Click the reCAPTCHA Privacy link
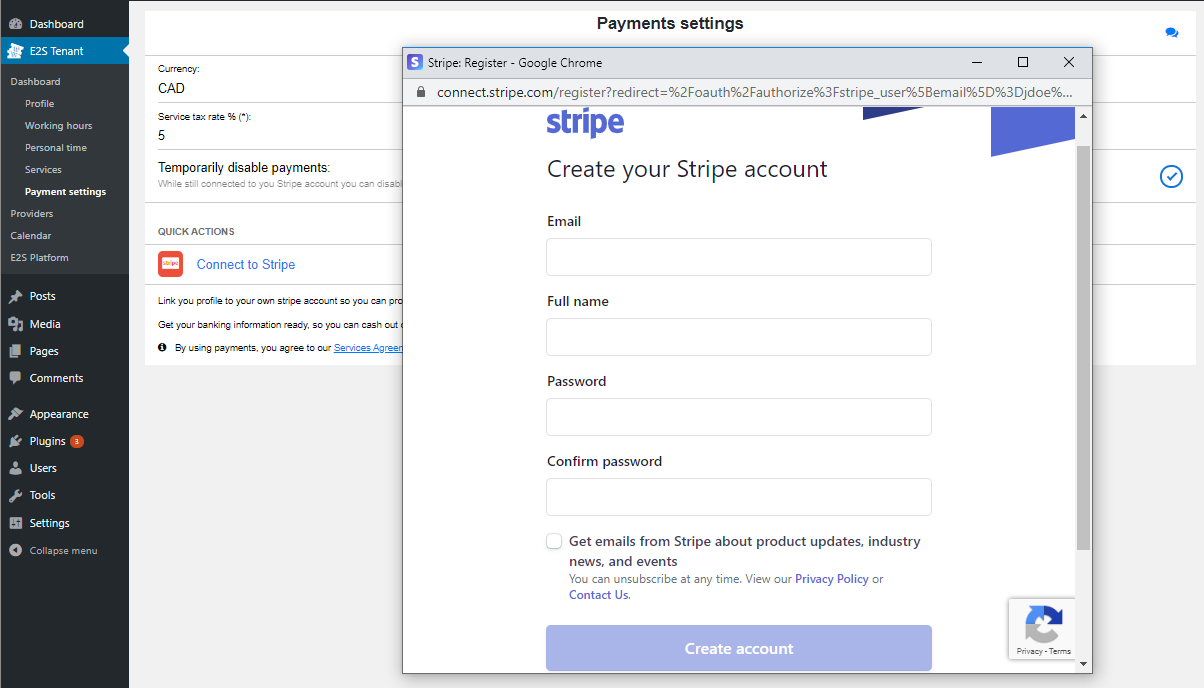 (1029, 651)
